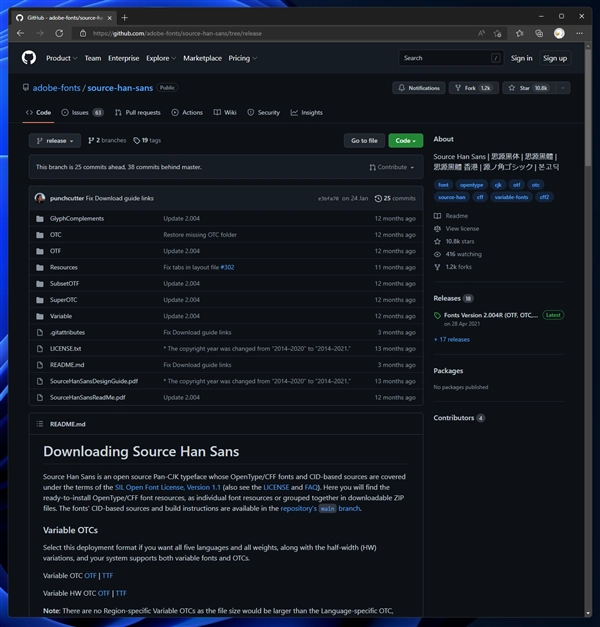Click View license in About
This screenshot has width=600, height=627.
click(x=457, y=229)
